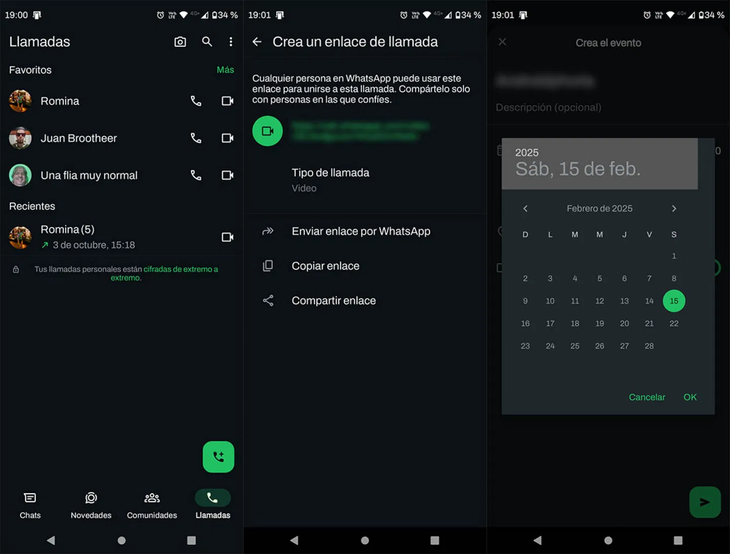This screenshot has height=554, width=730.
Task: Tap the search magnifier in Llamadas header
Action: coord(207,42)
